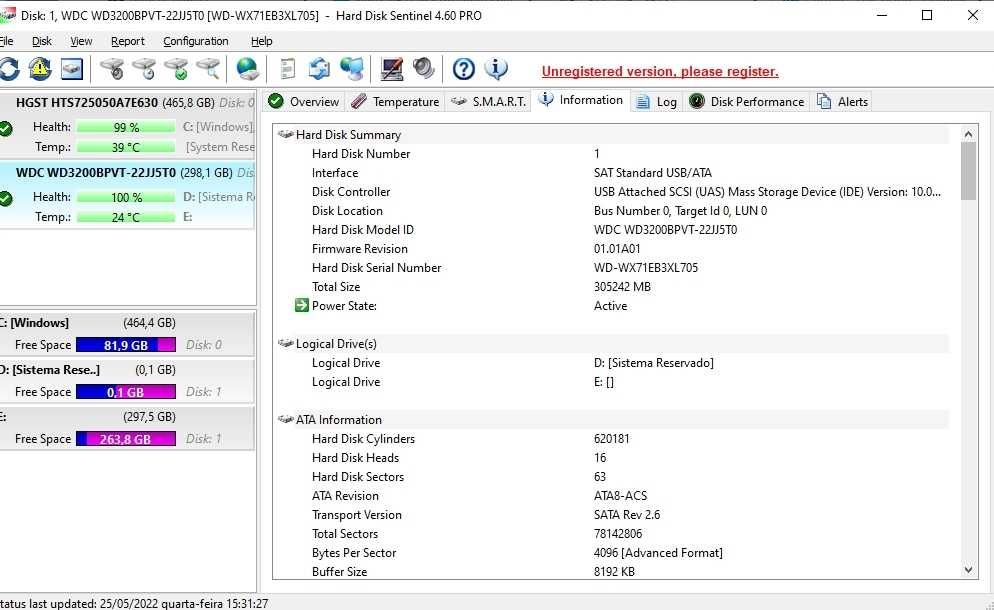Screen dimensions: 994x610
Task: Open the Report menu
Action: pos(127,41)
